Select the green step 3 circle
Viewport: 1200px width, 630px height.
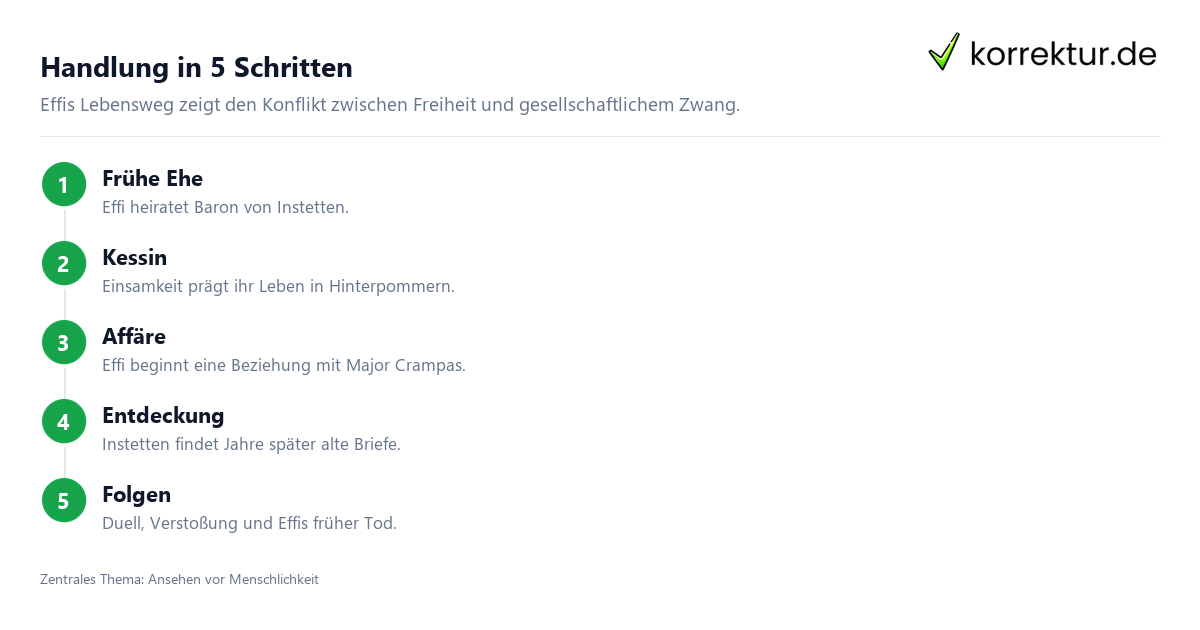pos(64,343)
